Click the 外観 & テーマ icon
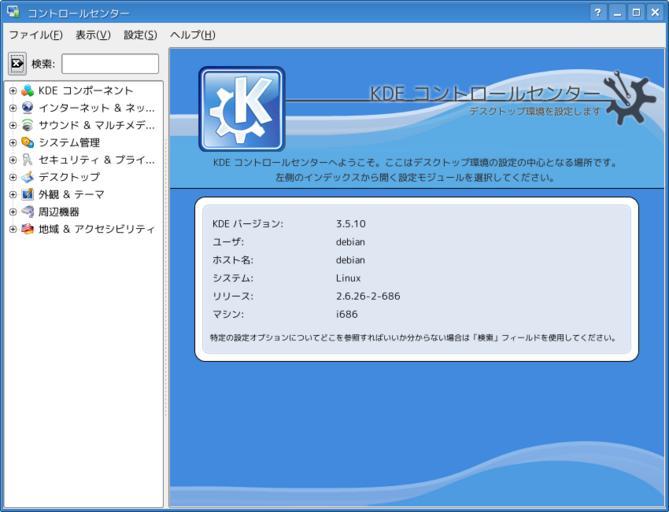Viewport: 669px width, 512px height. pyautogui.click(x=28, y=194)
